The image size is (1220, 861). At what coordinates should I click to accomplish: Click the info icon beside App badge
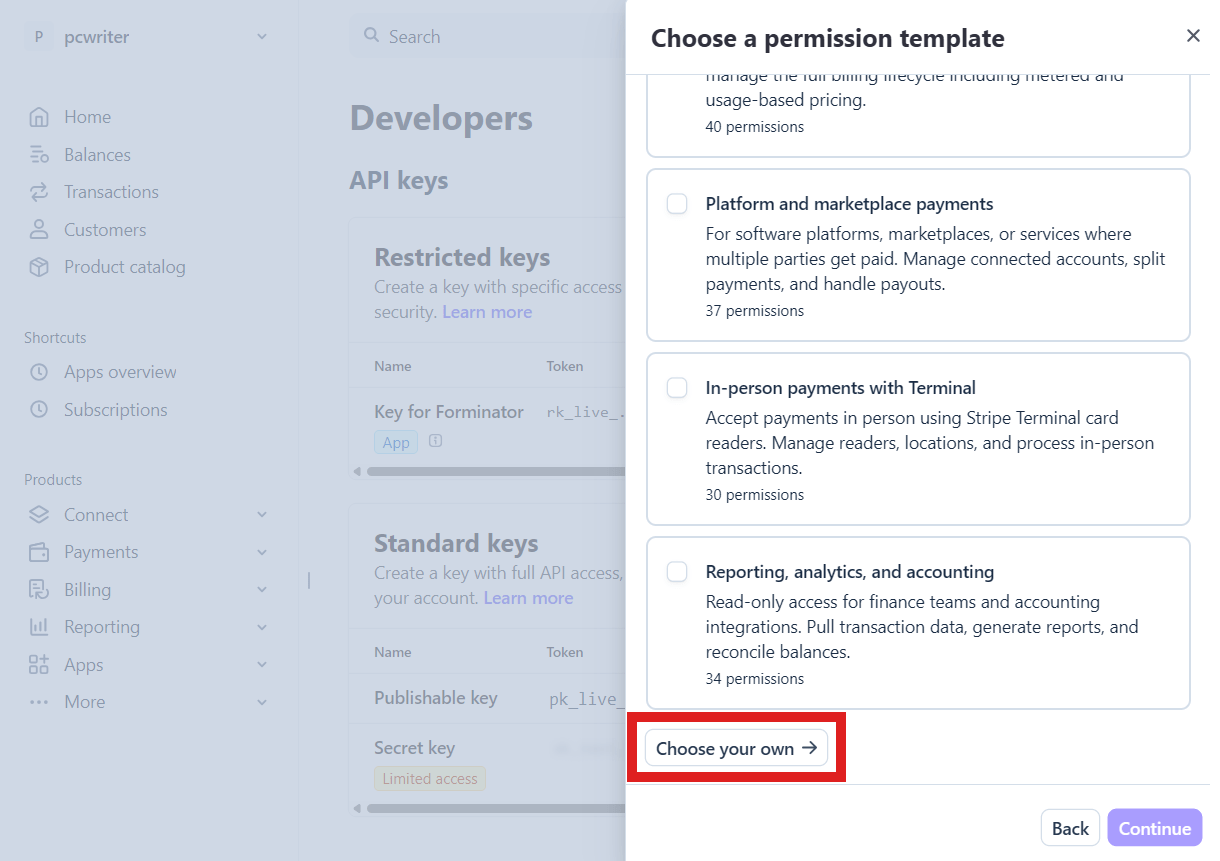[435, 440]
